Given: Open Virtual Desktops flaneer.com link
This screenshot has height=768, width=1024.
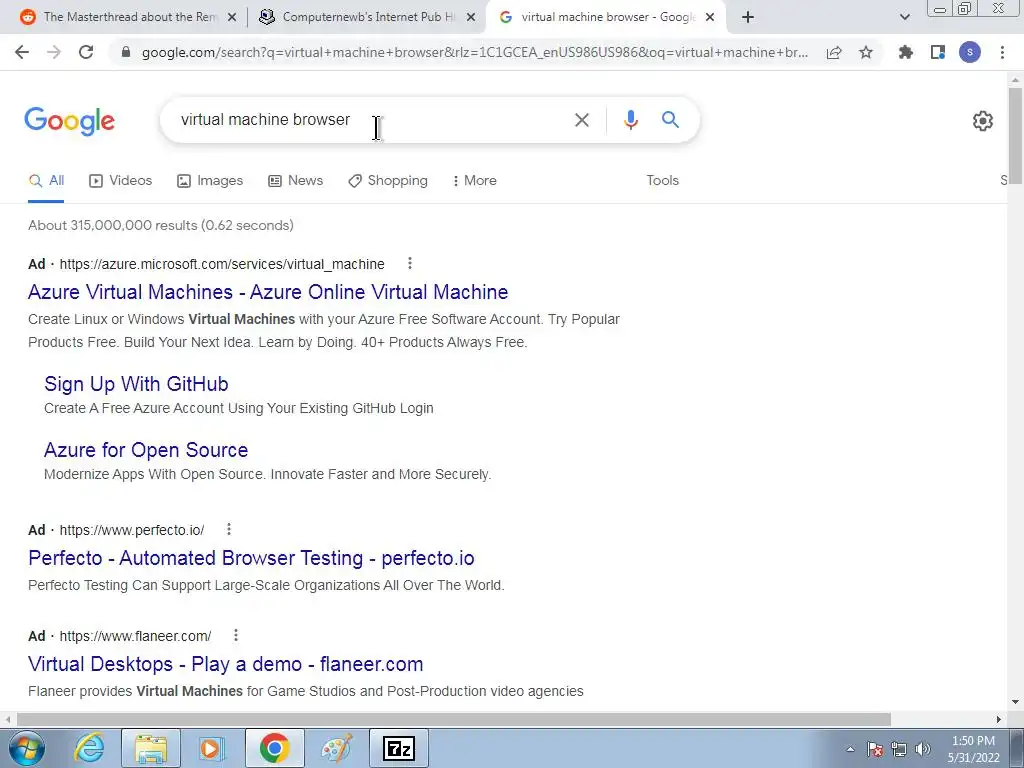Looking at the screenshot, I should tap(226, 664).
